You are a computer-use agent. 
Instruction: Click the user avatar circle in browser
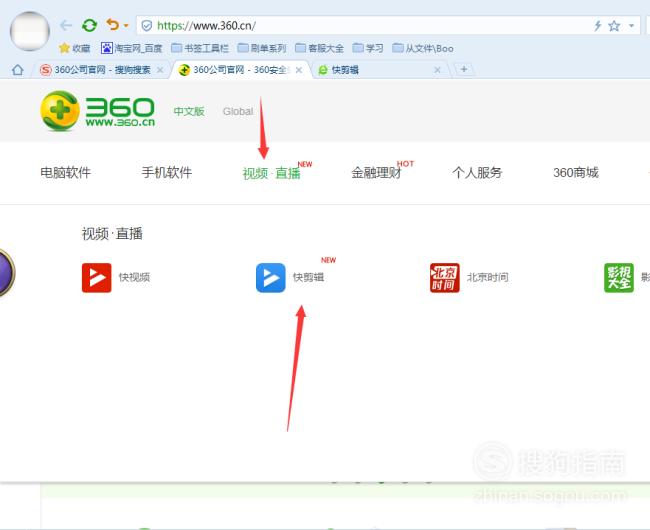tap(30, 31)
